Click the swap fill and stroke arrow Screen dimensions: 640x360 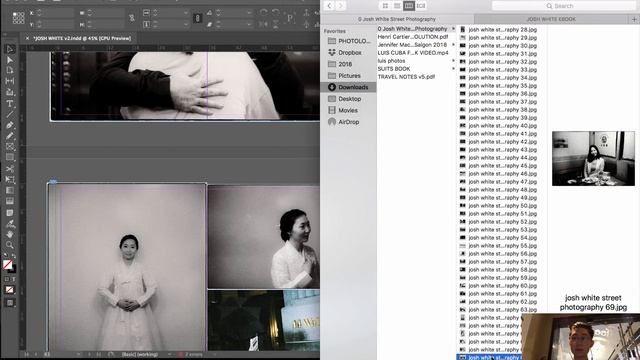(x=14, y=257)
